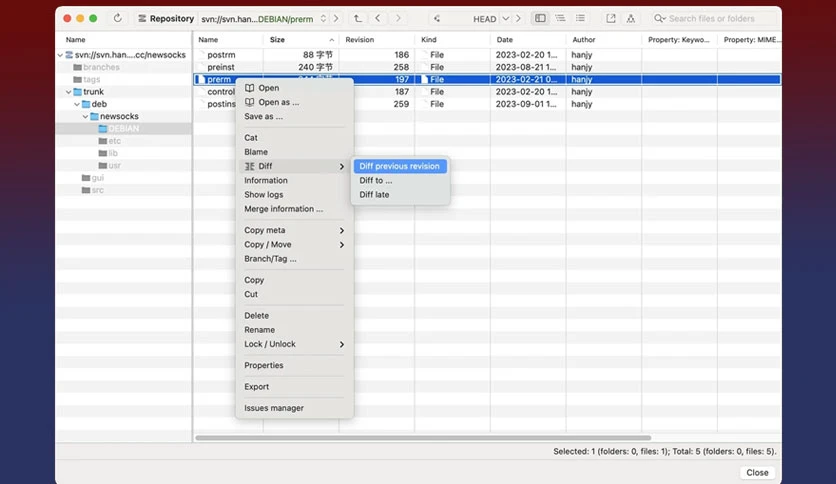This screenshot has width=836, height=484.
Task: Navigate back with the left chevron
Action: [377, 19]
